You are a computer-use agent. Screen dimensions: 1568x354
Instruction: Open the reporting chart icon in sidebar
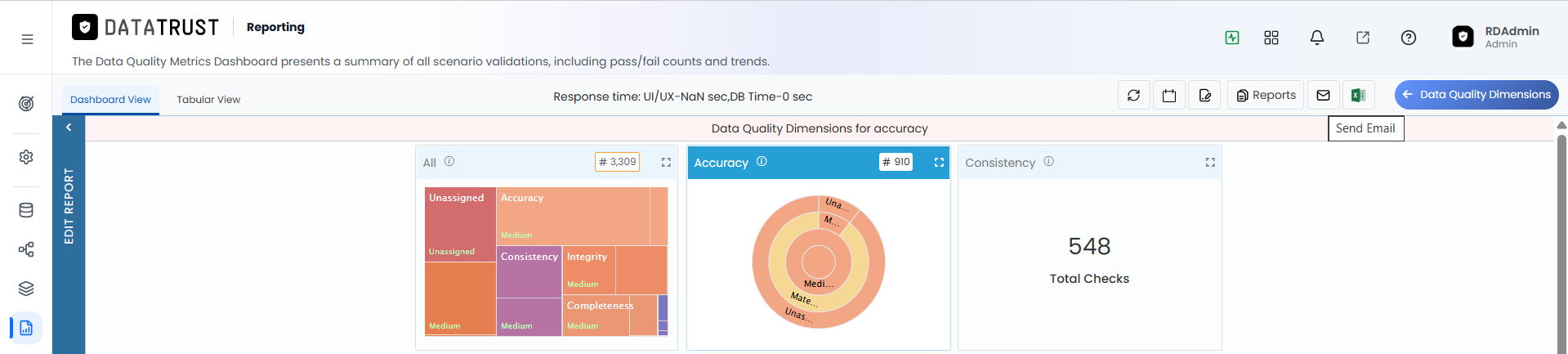(26, 328)
